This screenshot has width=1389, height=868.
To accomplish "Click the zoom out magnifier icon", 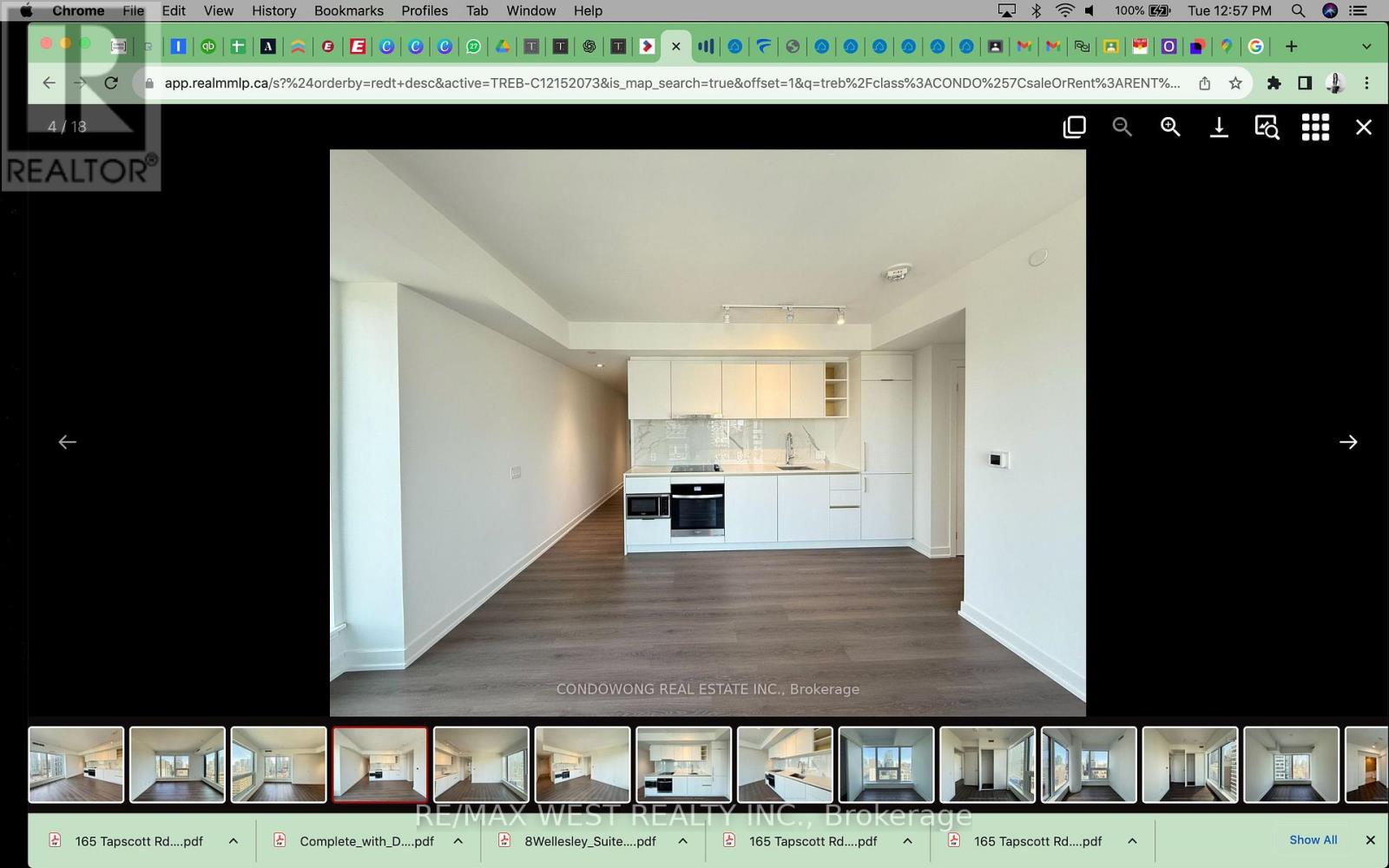I will click(x=1122, y=128).
